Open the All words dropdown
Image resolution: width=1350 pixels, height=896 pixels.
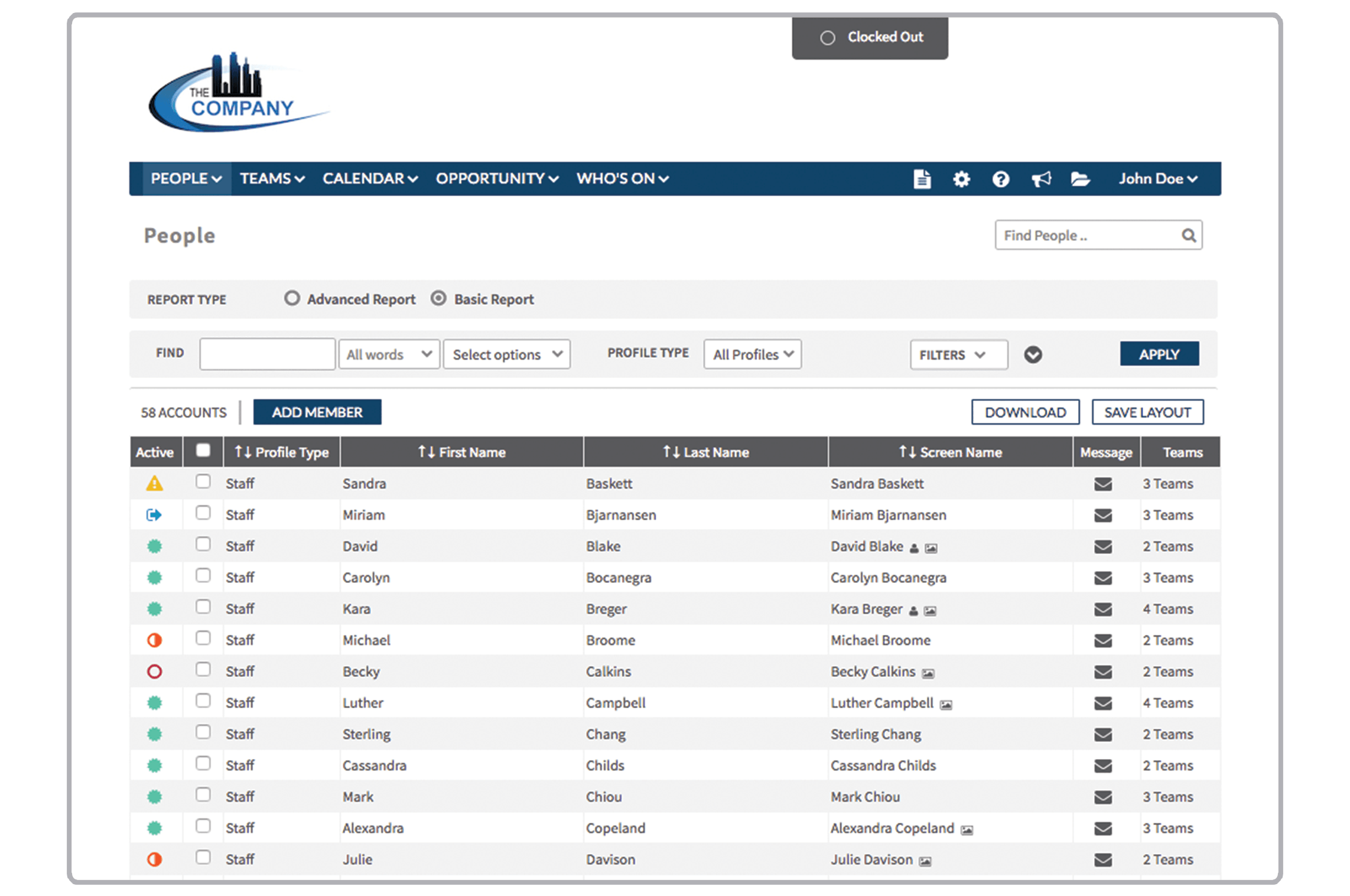point(389,354)
